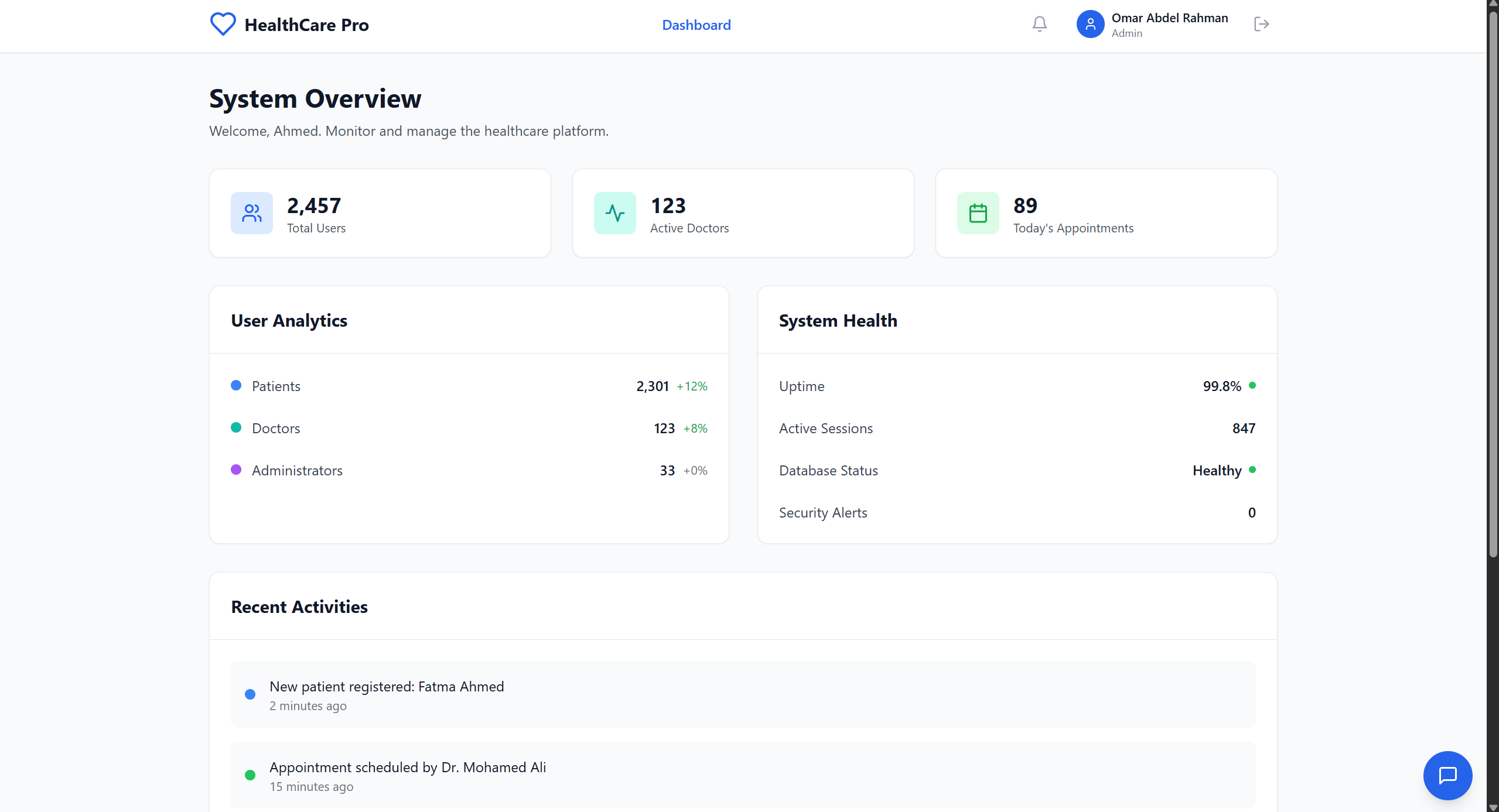
Task: Click the teal Doctors legend dot
Action: click(236, 427)
